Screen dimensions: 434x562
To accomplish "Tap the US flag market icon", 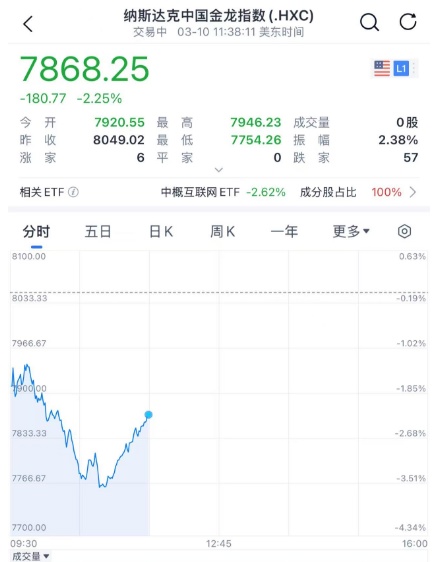I will coord(382,68).
